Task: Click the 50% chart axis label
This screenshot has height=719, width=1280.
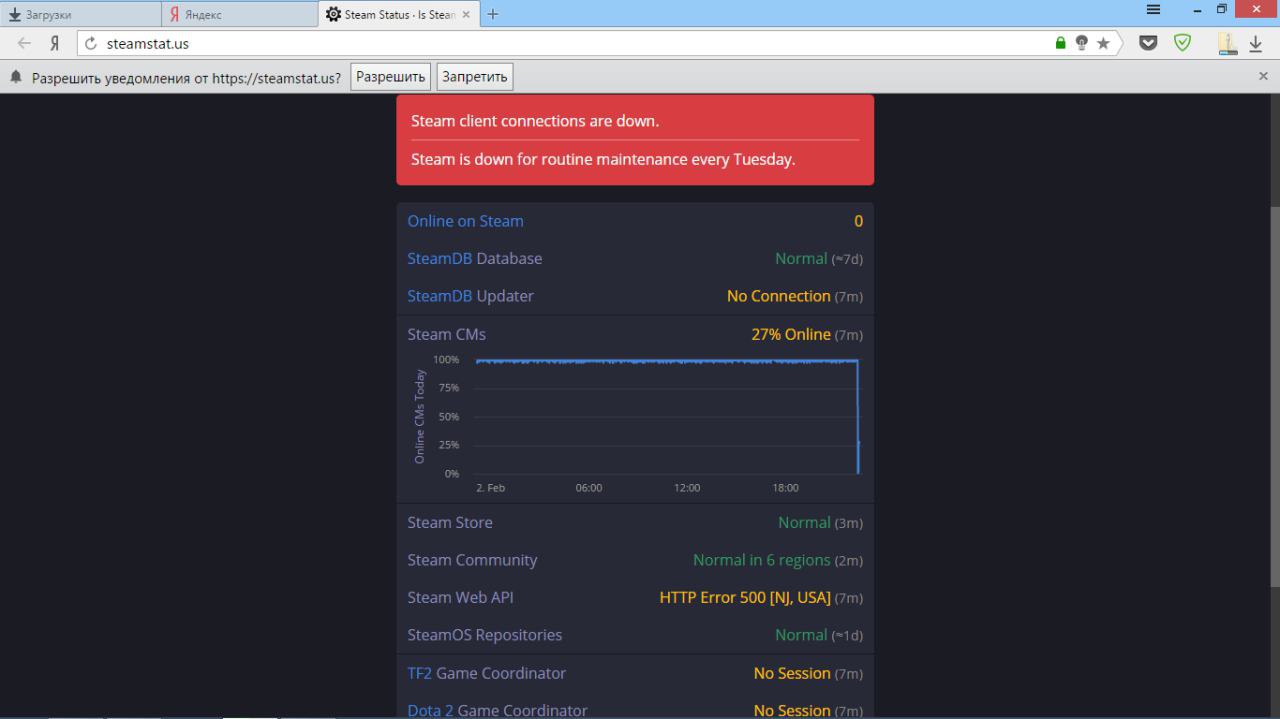Action: point(449,416)
